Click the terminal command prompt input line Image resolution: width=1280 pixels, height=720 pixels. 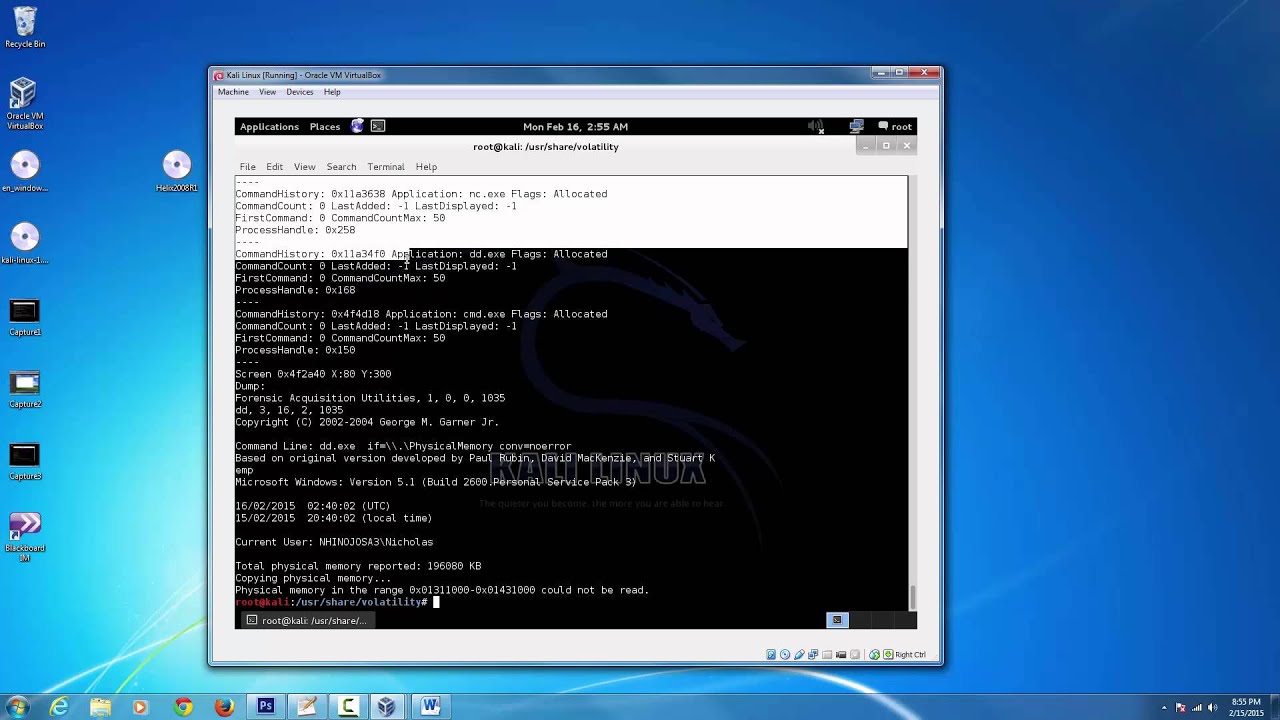(571, 602)
